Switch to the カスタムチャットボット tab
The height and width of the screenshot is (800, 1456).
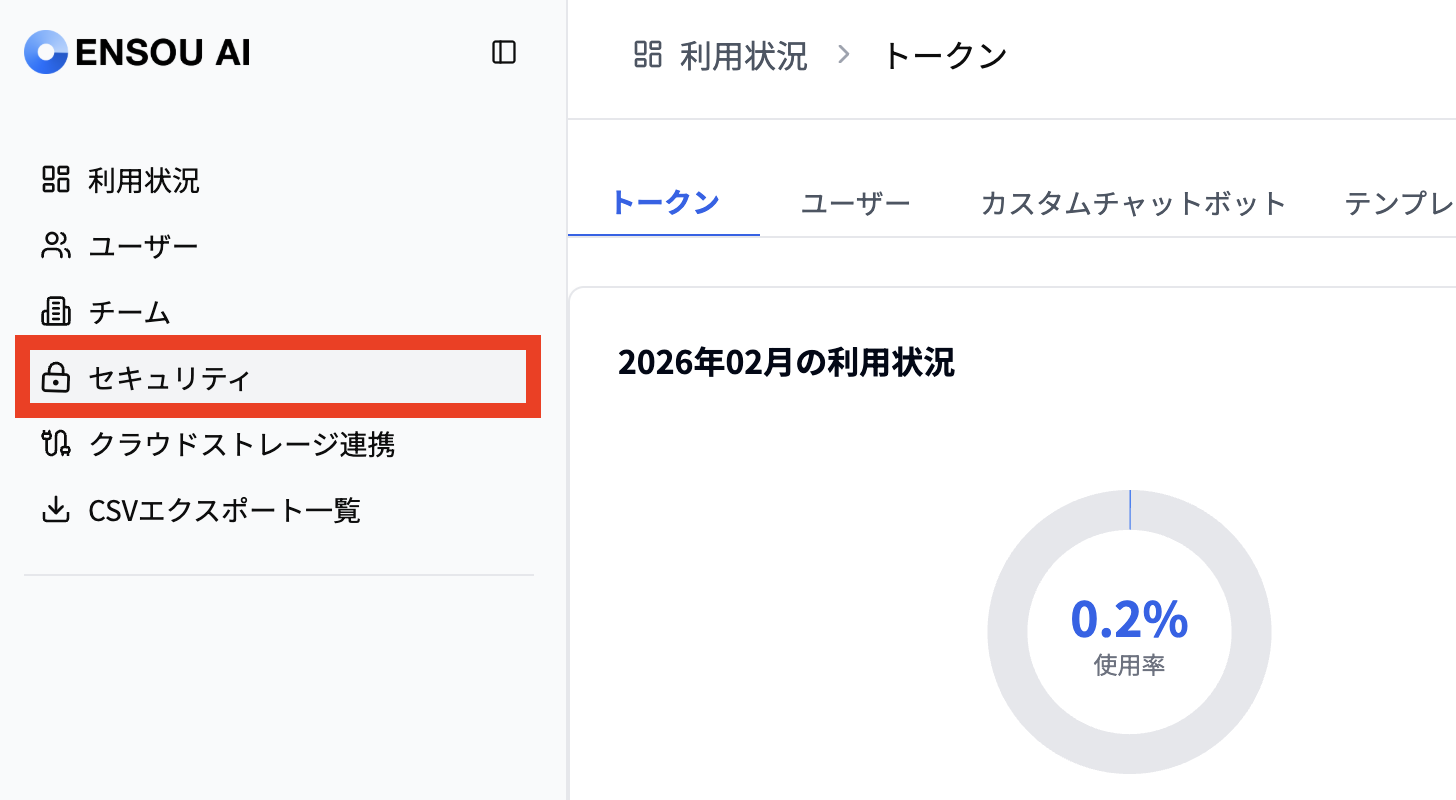[1133, 203]
